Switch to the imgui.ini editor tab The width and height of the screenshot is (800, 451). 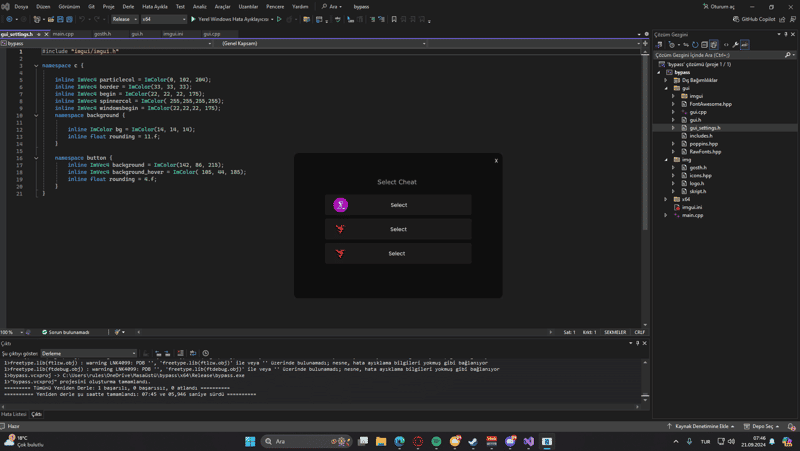click(x=173, y=34)
